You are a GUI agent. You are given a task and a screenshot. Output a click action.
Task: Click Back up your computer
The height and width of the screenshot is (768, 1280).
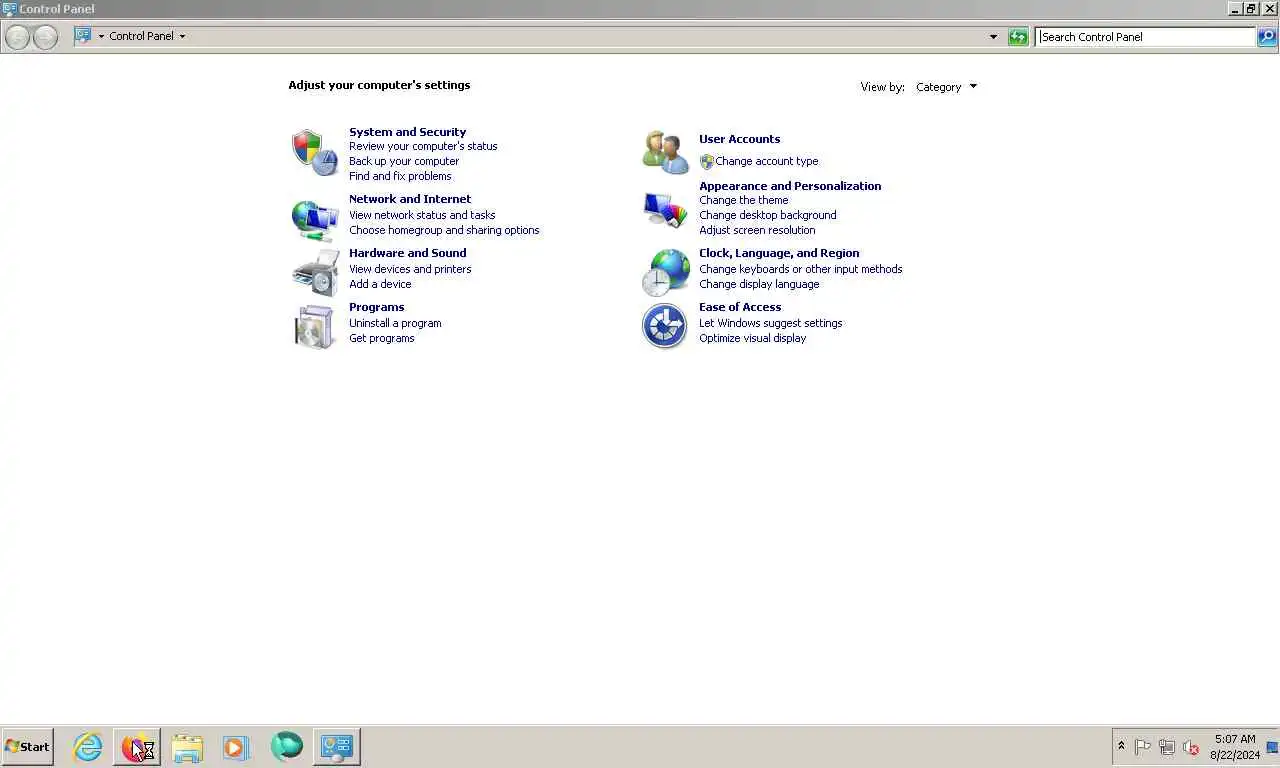point(404,161)
